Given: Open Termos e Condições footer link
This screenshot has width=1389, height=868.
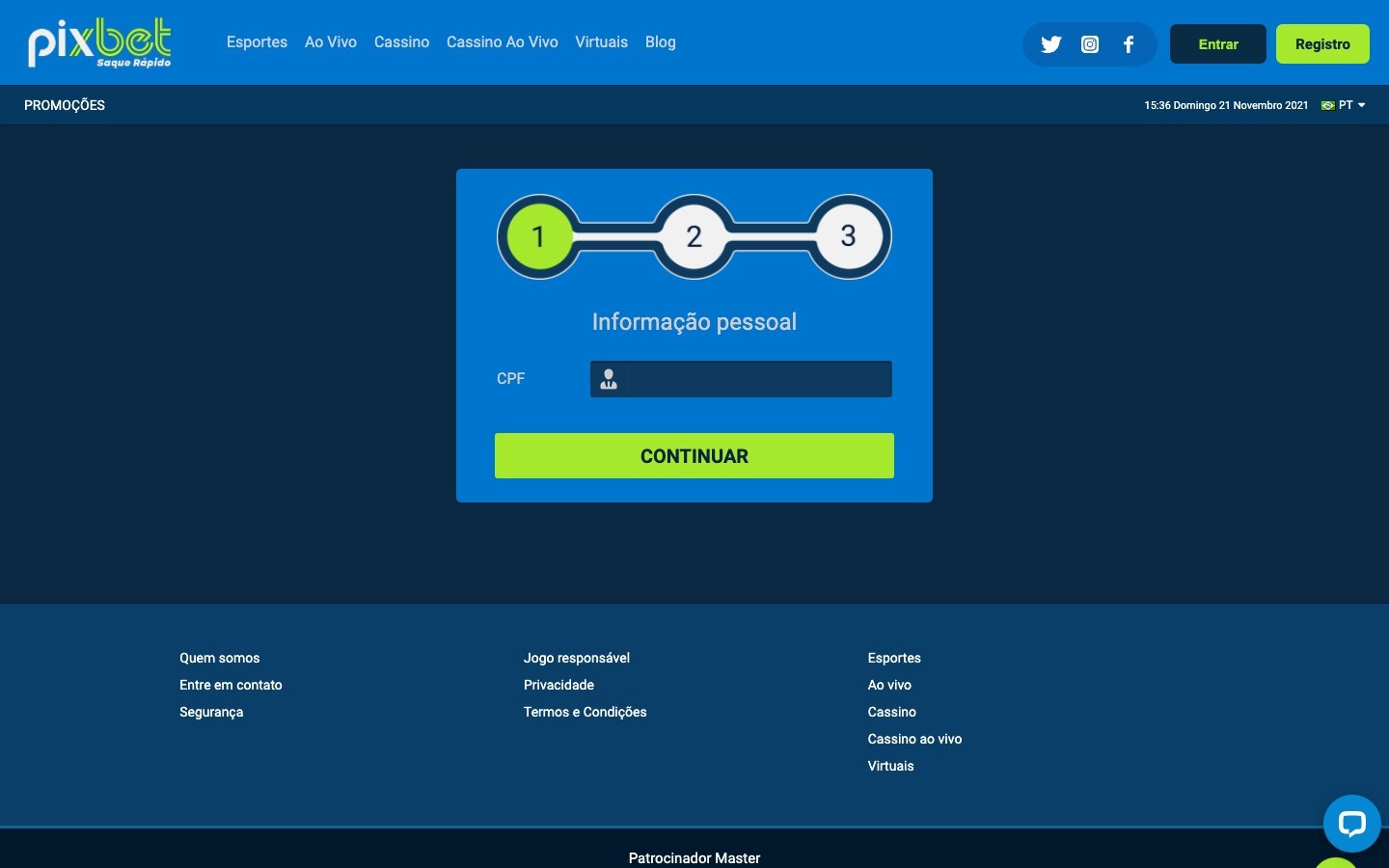Looking at the screenshot, I should click(x=586, y=712).
